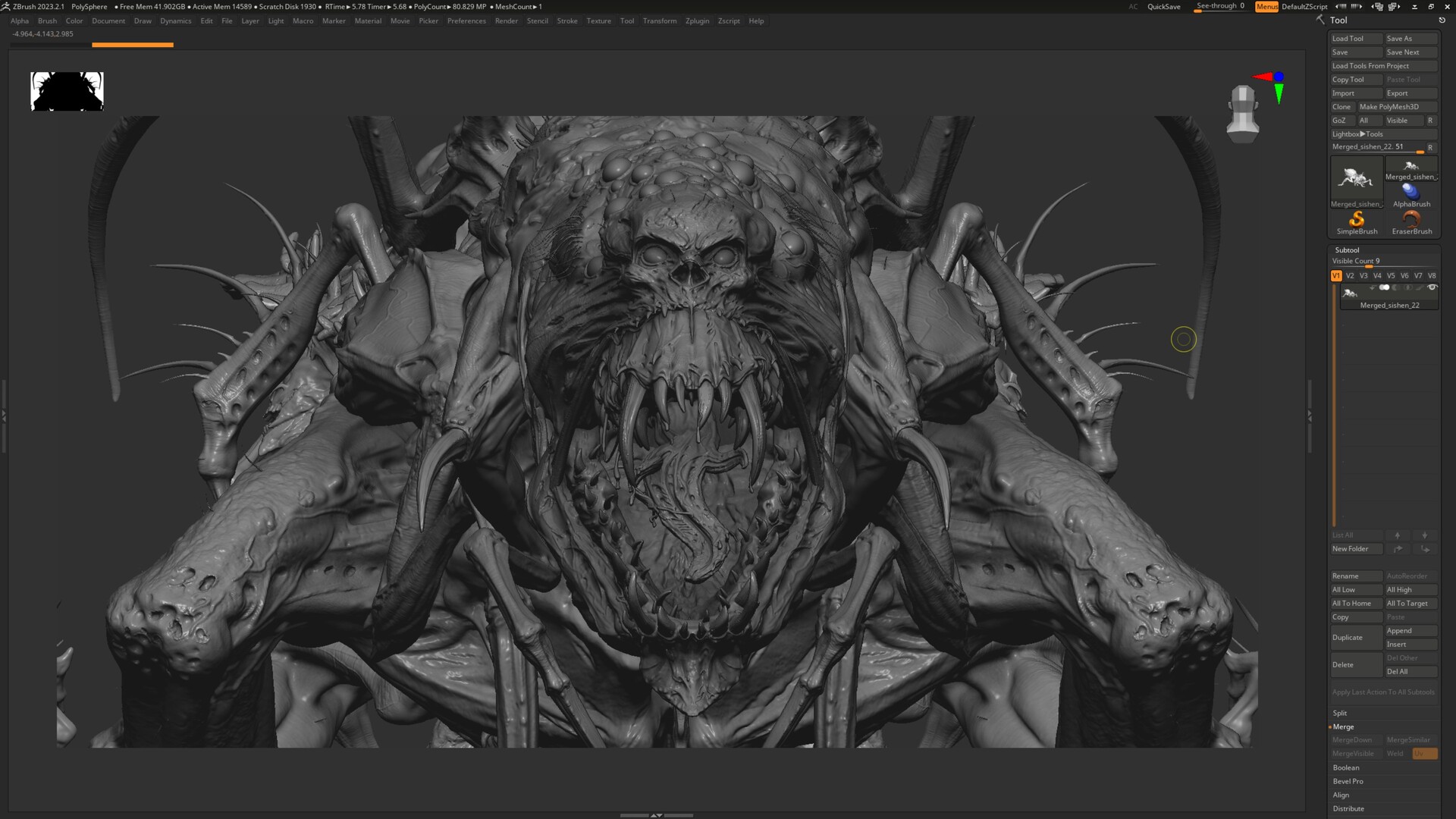This screenshot has height=819, width=1456.
Task: Open the Transform menu
Action: click(659, 20)
